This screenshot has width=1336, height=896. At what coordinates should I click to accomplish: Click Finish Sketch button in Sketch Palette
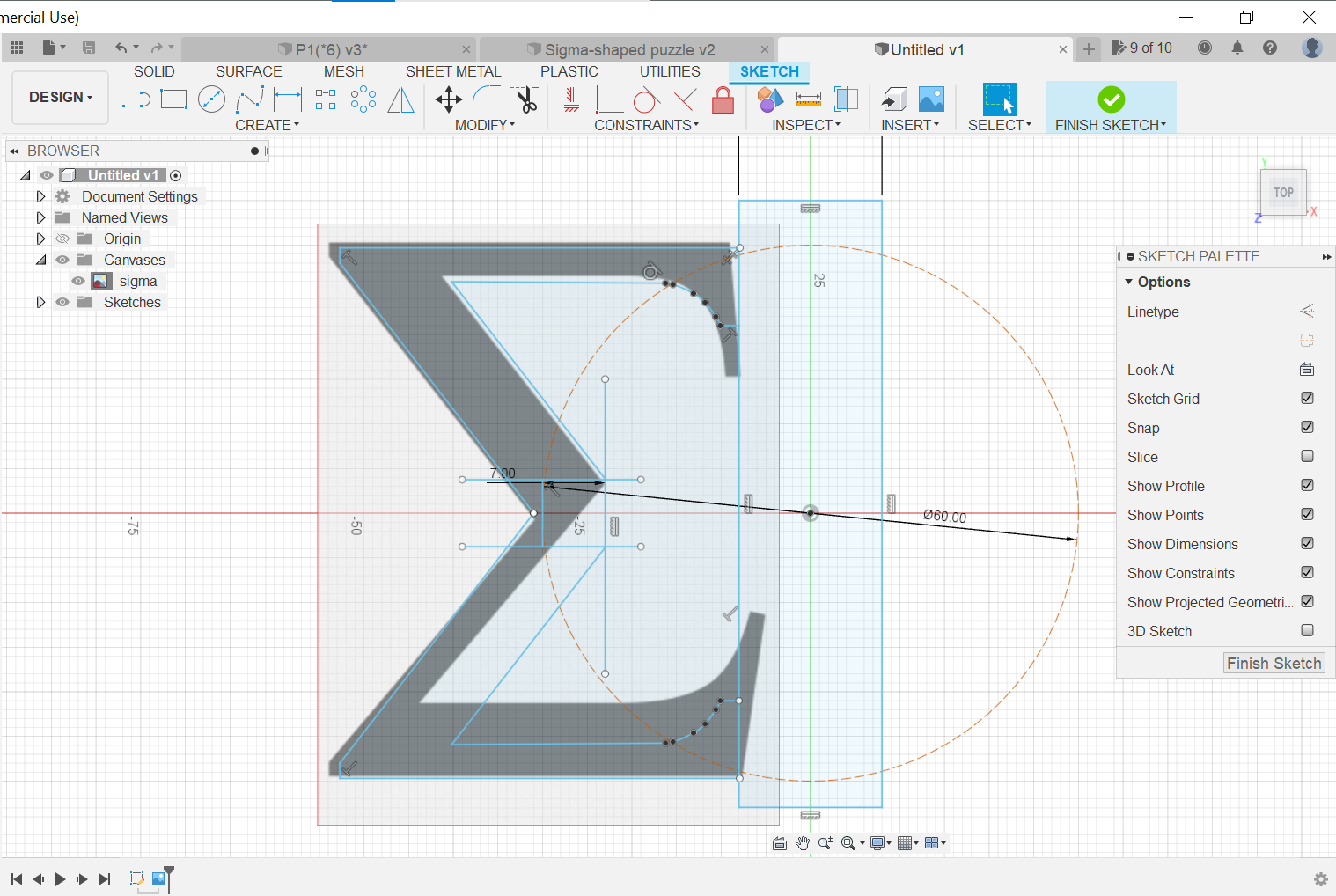pos(1274,663)
